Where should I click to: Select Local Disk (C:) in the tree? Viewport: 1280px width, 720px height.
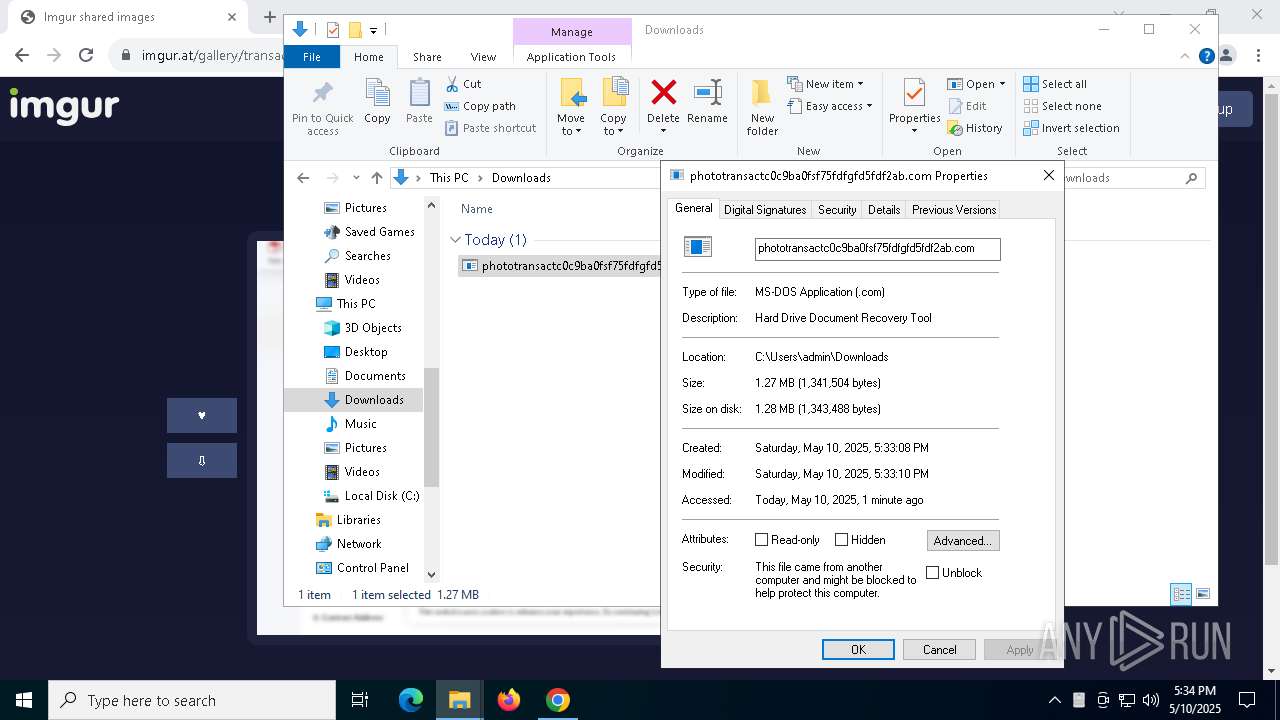[x=371, y=496]
